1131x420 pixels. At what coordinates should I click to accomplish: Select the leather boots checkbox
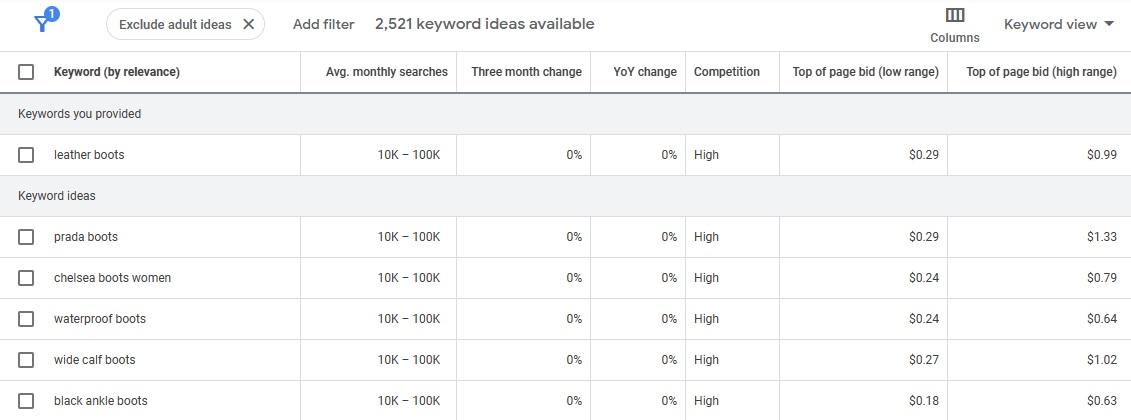(26, 155)
